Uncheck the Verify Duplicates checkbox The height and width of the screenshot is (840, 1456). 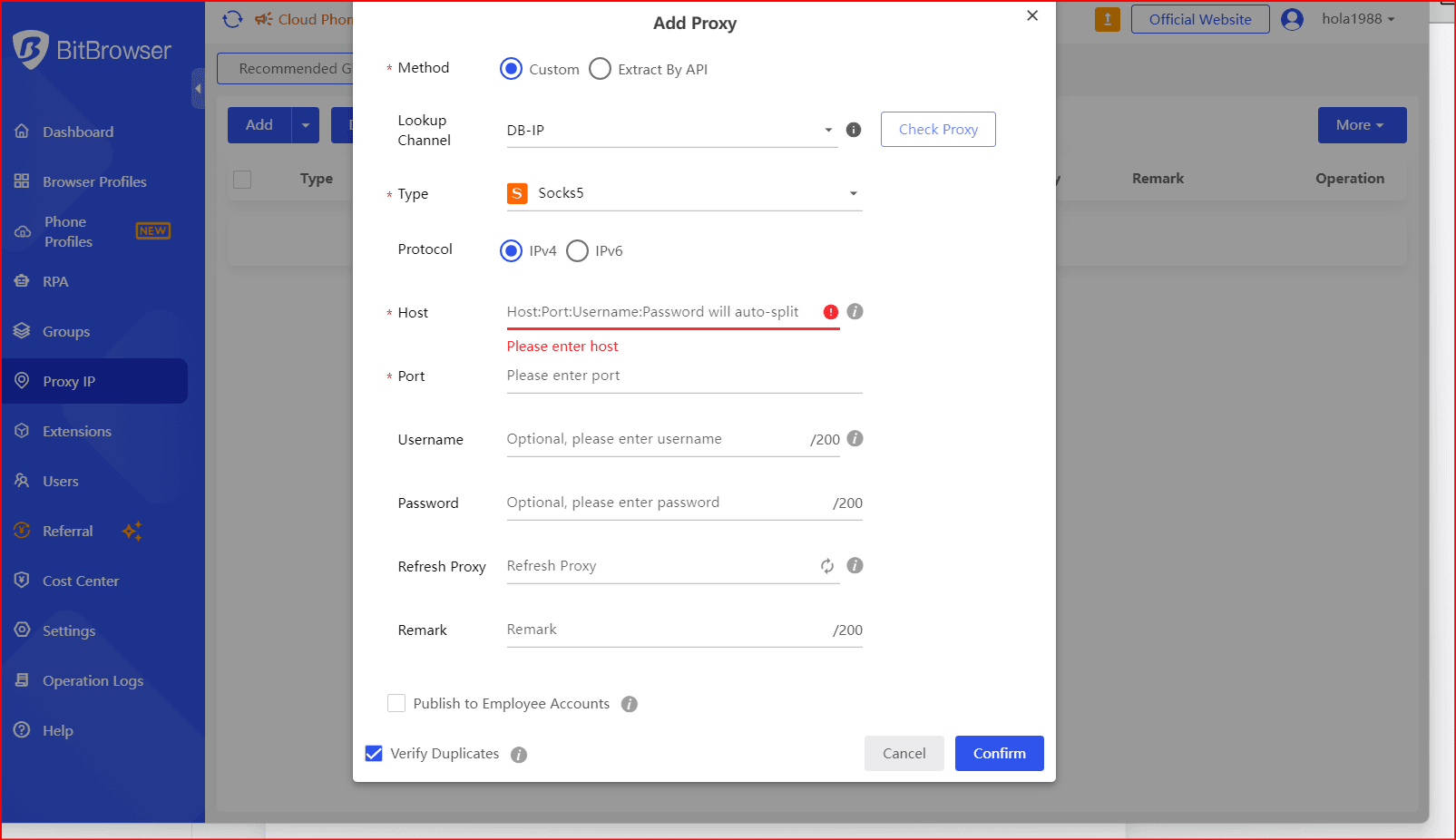(x=374, y=753)
